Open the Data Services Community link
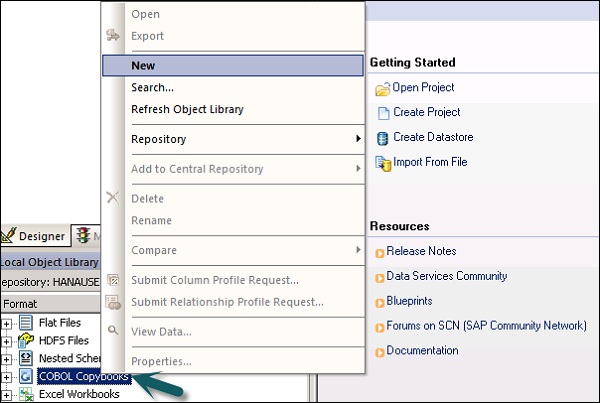The height and width of the screenshot is (403, 600). pos(446,276)
